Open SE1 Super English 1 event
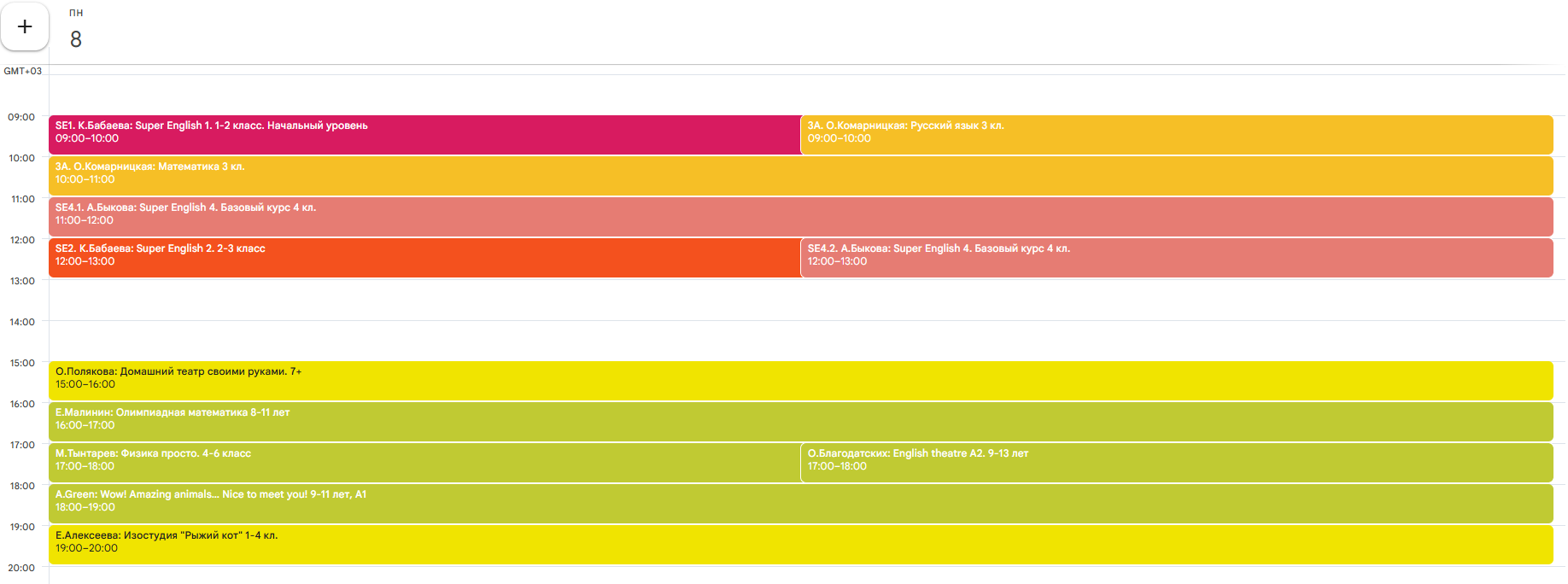1568x584 pixels. click(x=424, y=134)
